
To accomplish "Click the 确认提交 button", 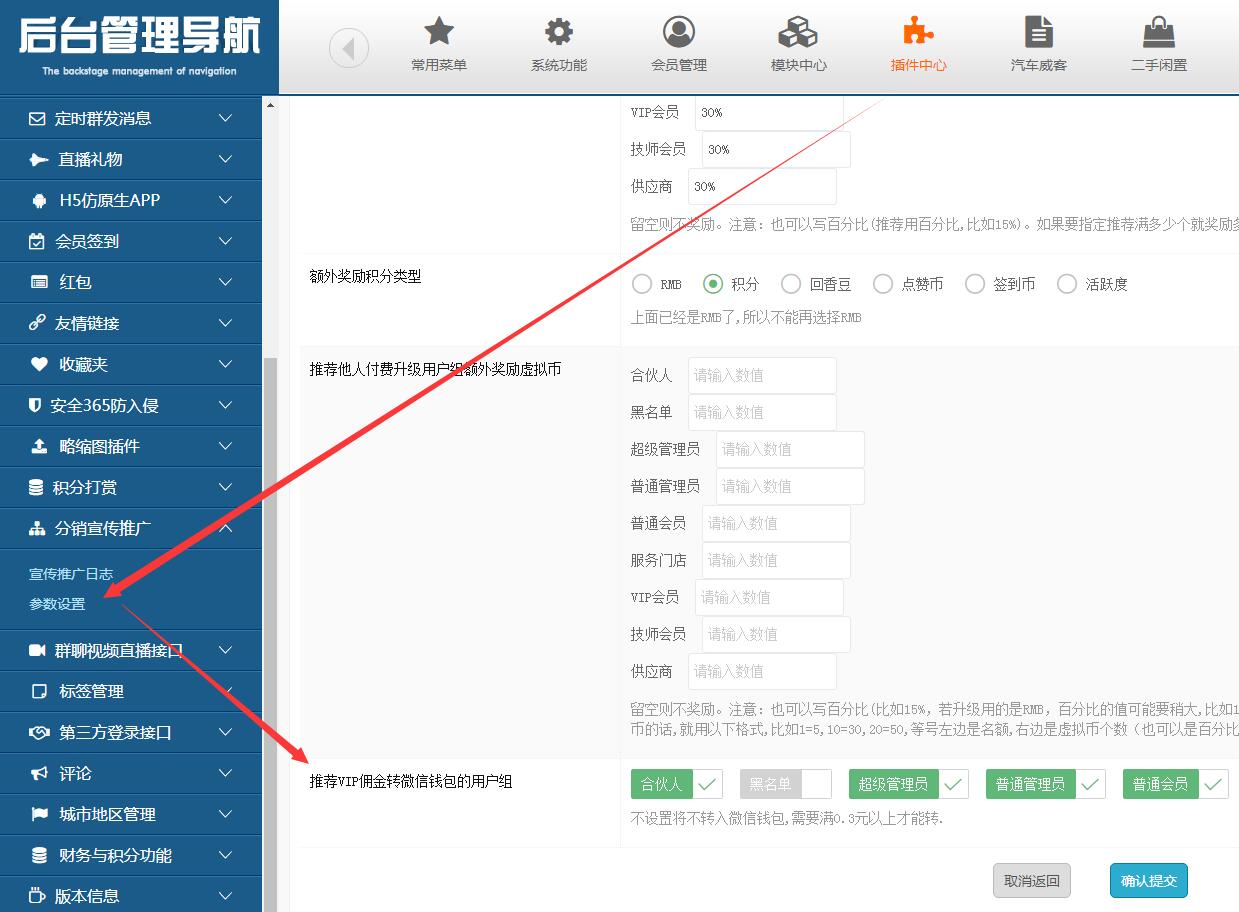I will pos(1148,881).
